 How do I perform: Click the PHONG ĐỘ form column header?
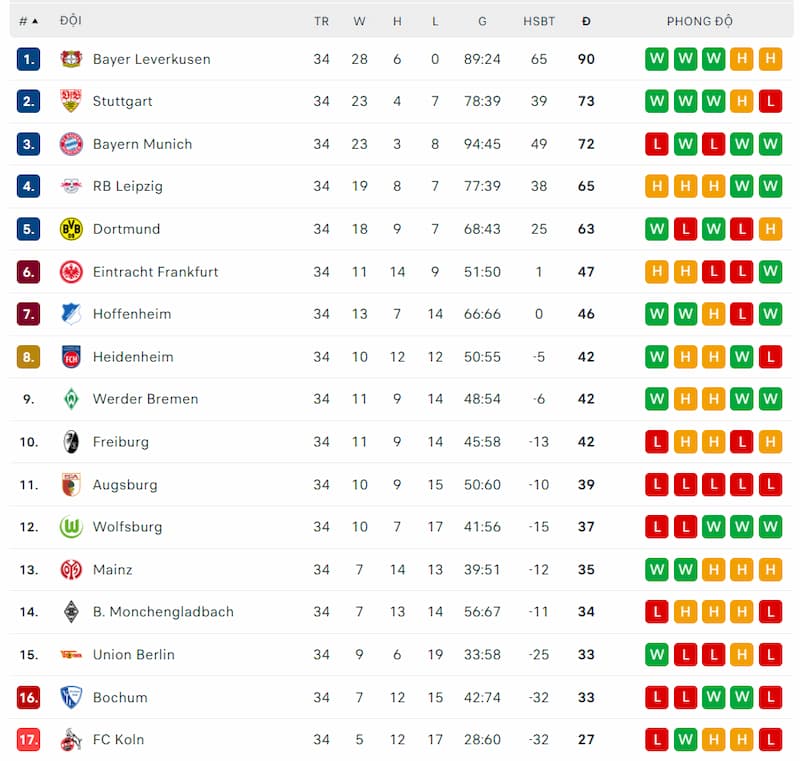(x=699, y=21)
